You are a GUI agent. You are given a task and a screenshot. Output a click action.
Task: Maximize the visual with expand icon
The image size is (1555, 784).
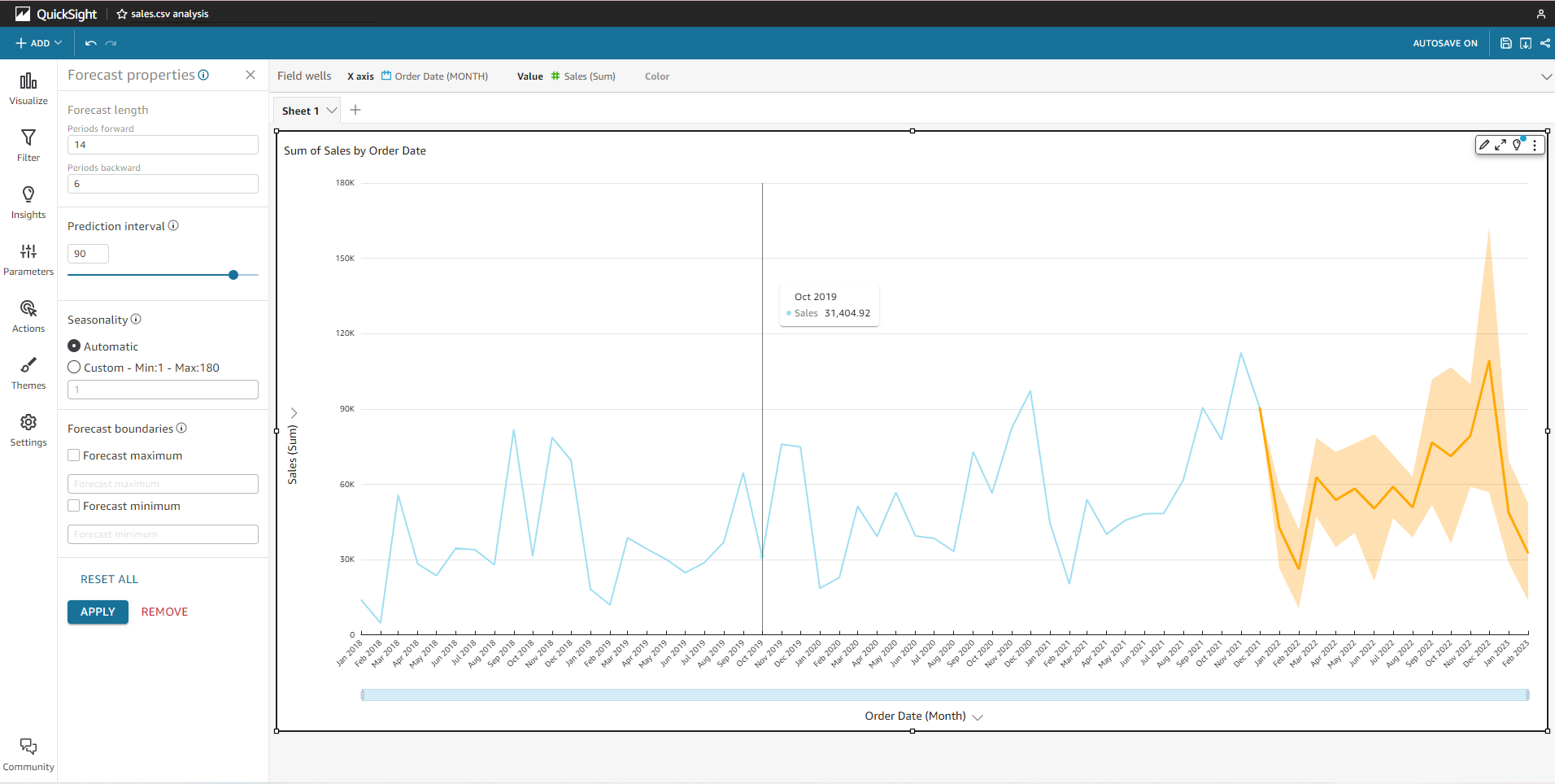(1501, 145)
